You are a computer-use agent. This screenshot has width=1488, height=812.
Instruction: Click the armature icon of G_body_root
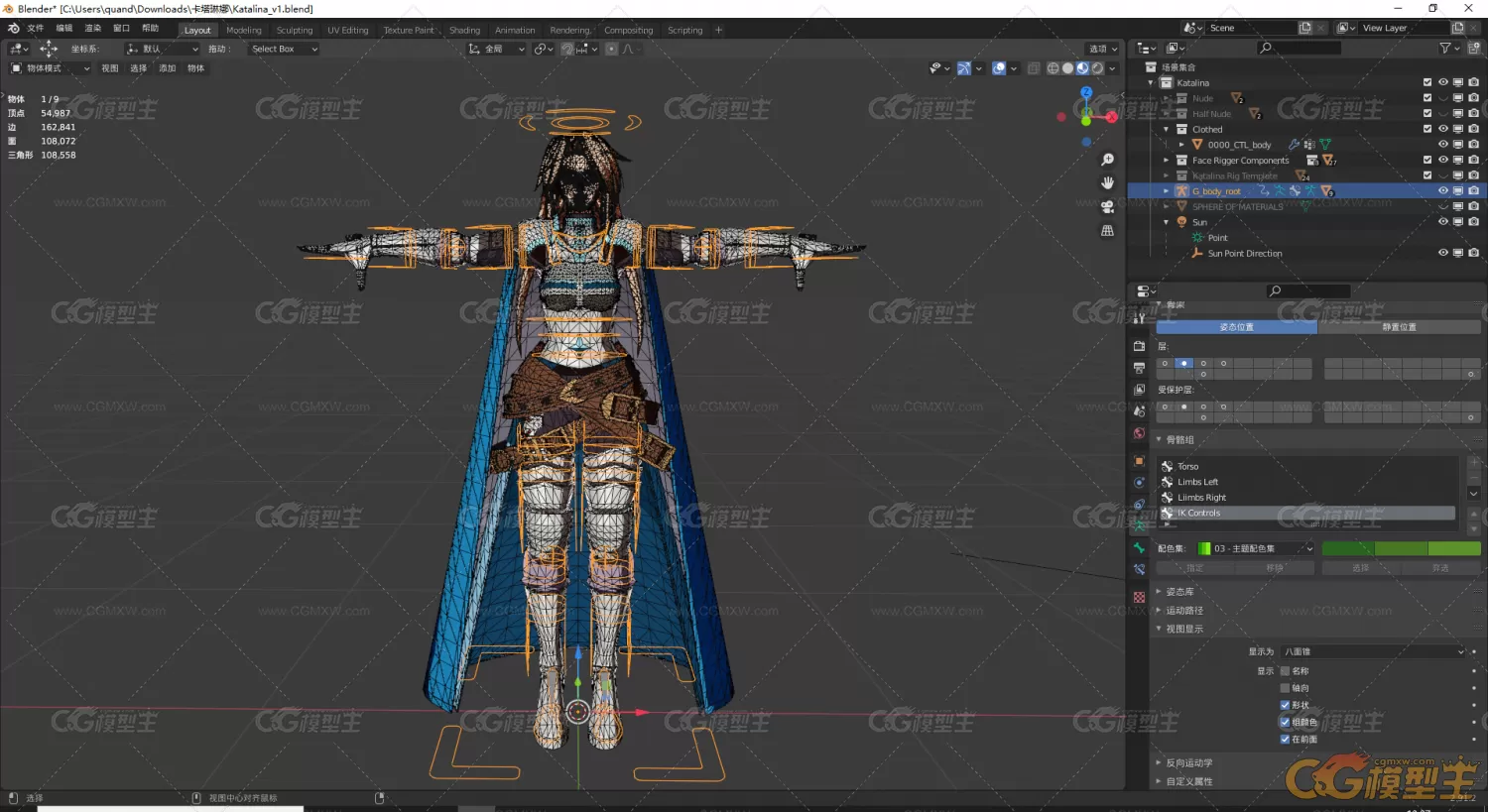(1181, 191)
